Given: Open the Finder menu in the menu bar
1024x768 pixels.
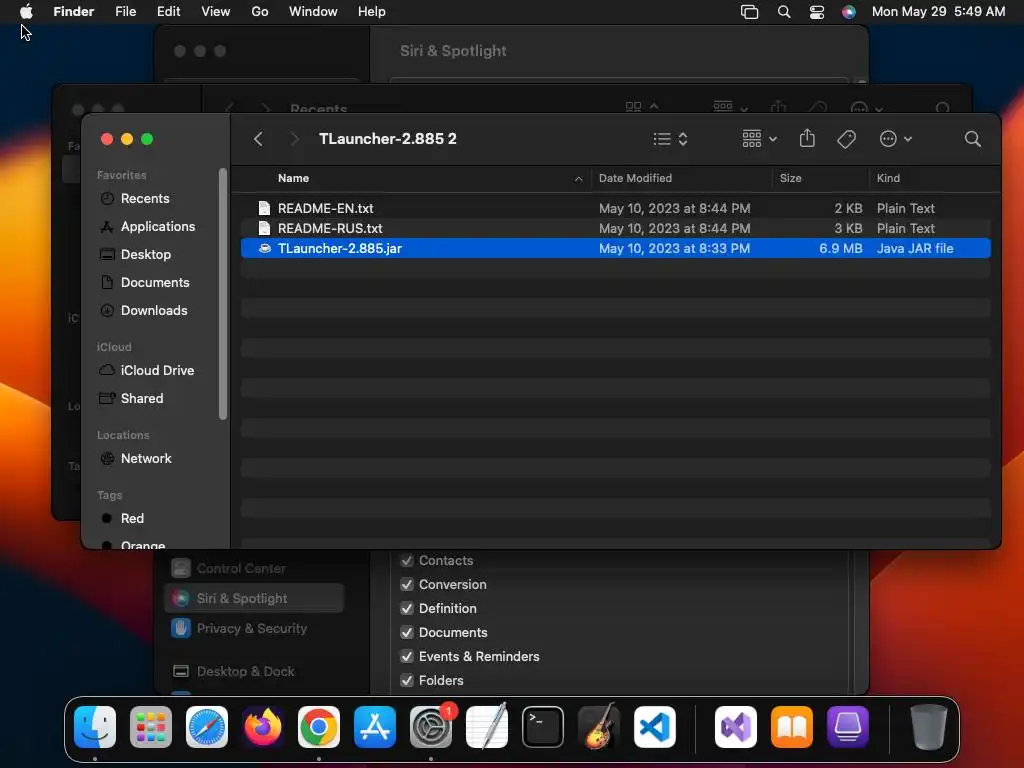Looking at the screenshot, I should coord(74,11).
